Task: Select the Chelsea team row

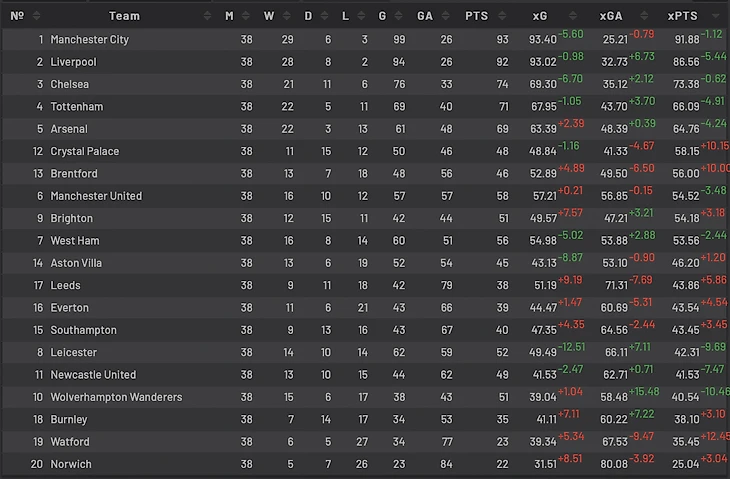Action: click(70, 85)
